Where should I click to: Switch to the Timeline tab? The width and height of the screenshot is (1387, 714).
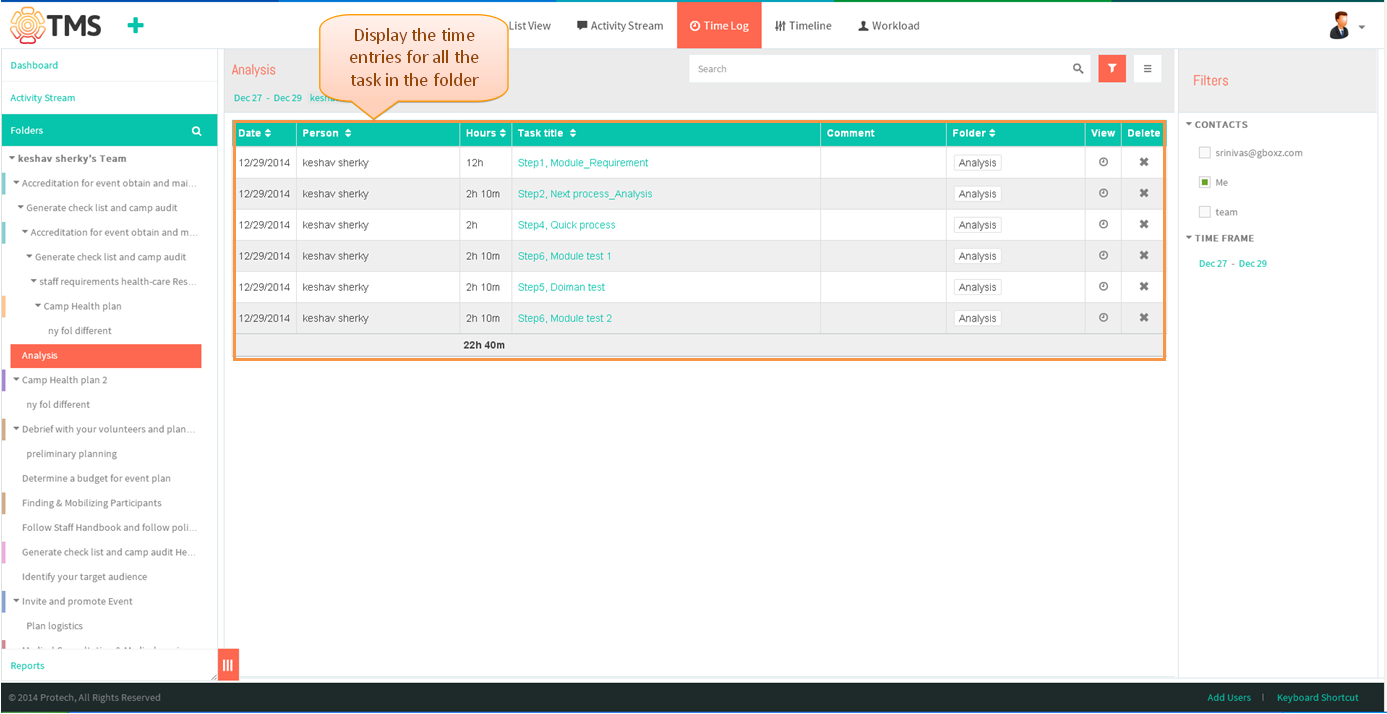(x=803, y=26)
